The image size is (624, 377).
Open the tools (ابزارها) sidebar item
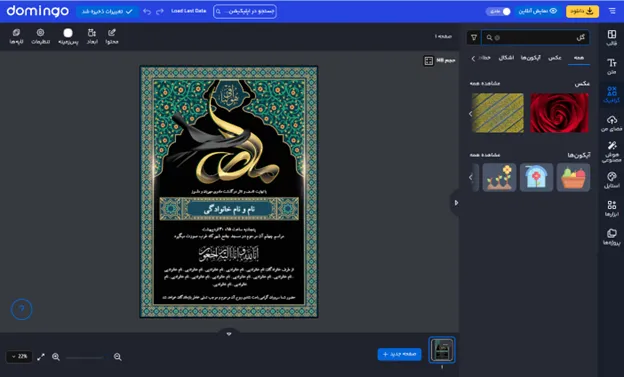click(x=612, y=209)
